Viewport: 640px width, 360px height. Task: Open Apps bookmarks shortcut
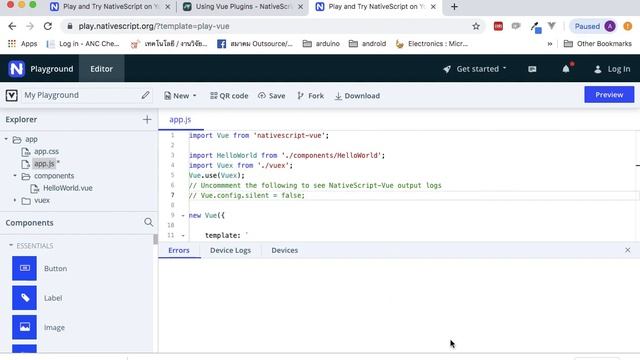pyautogui.click(x=23, y=44)
